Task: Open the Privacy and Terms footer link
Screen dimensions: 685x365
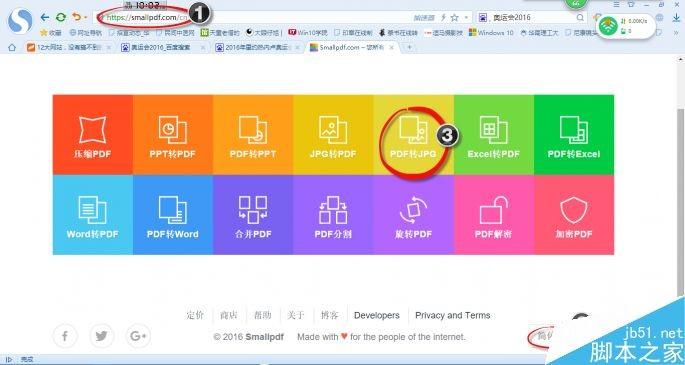Action: click(x=453, y=315)
